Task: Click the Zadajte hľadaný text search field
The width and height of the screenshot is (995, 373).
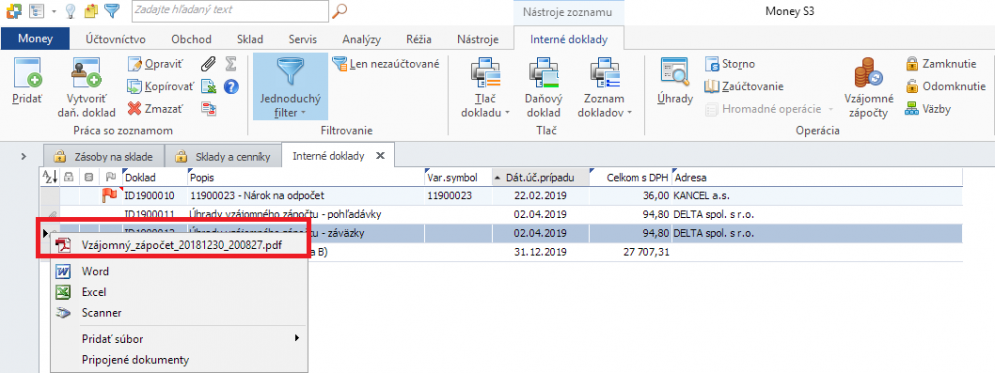Action: pos(230,10)
